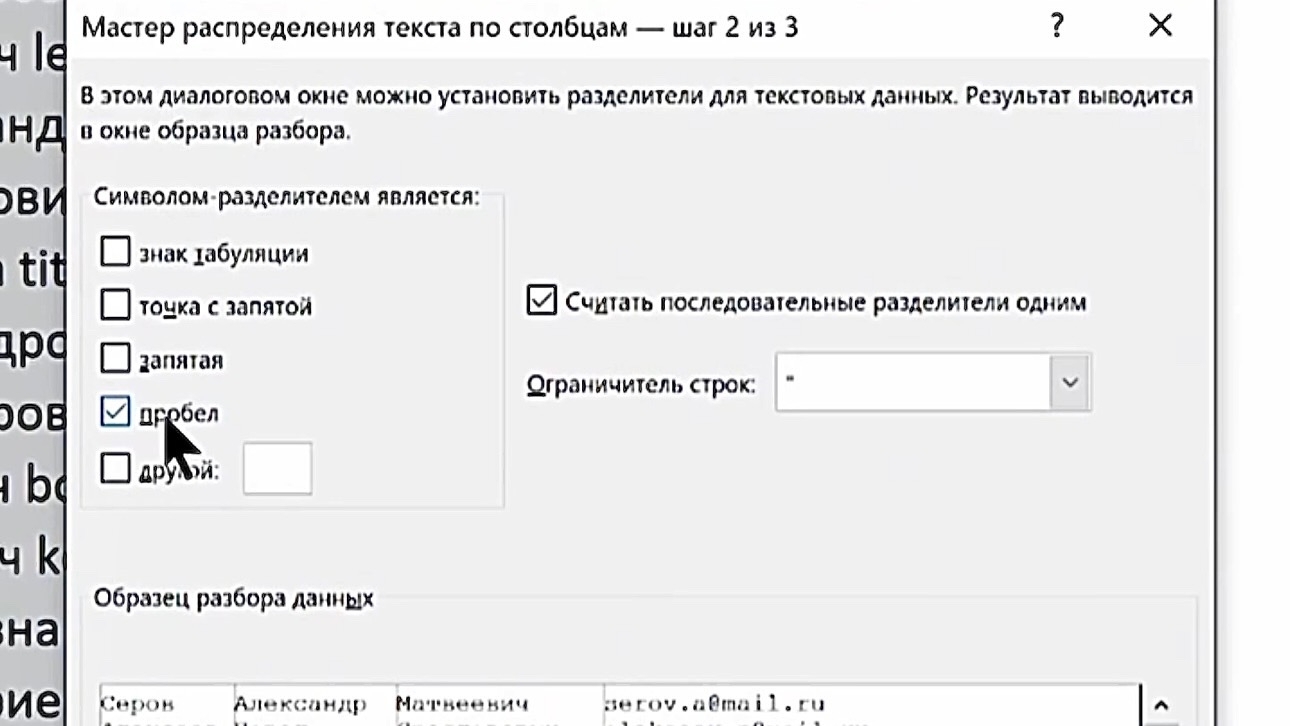Select the "Серов" column in preview

165,704
